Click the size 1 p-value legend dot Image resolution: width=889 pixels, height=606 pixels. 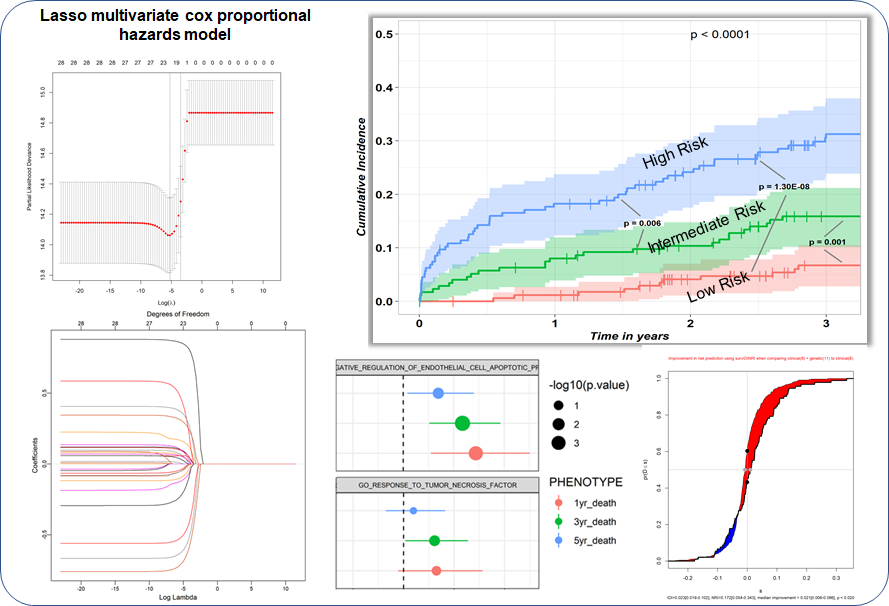point(557,405)
